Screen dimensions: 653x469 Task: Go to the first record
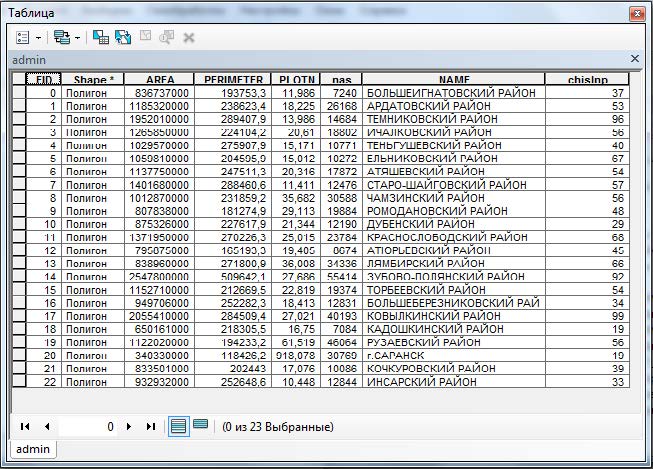pyautogui.click(x=25, y=426)
